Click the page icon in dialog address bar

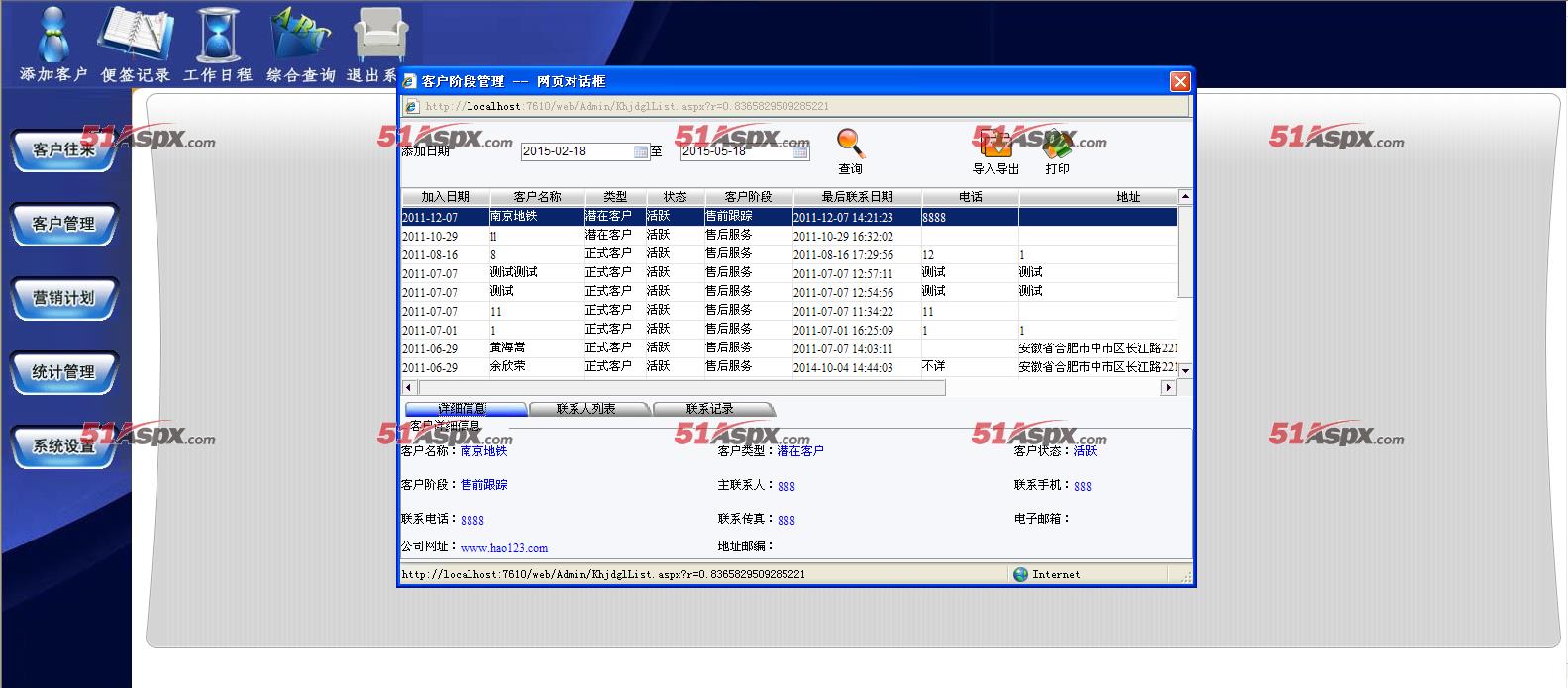coord(412,106)
